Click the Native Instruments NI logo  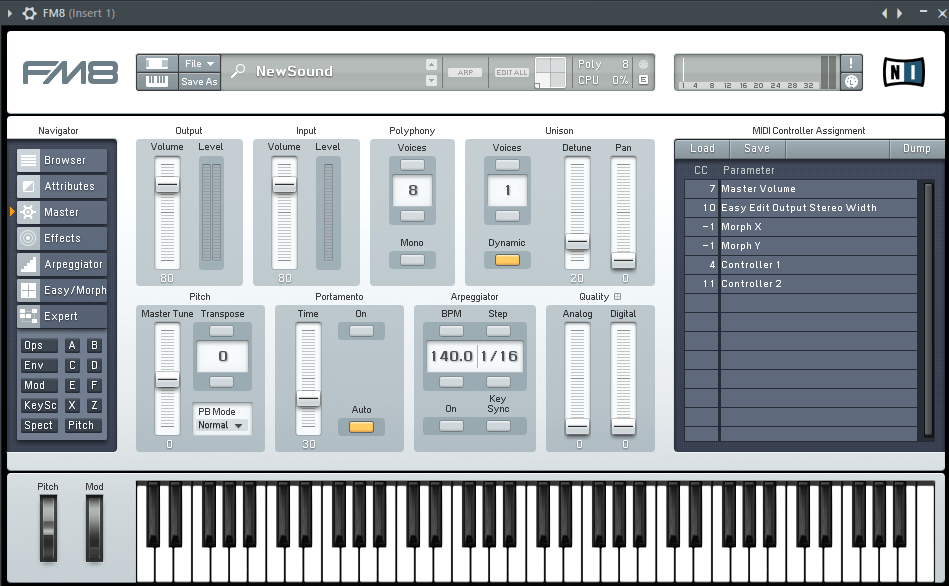pos(904,73)
